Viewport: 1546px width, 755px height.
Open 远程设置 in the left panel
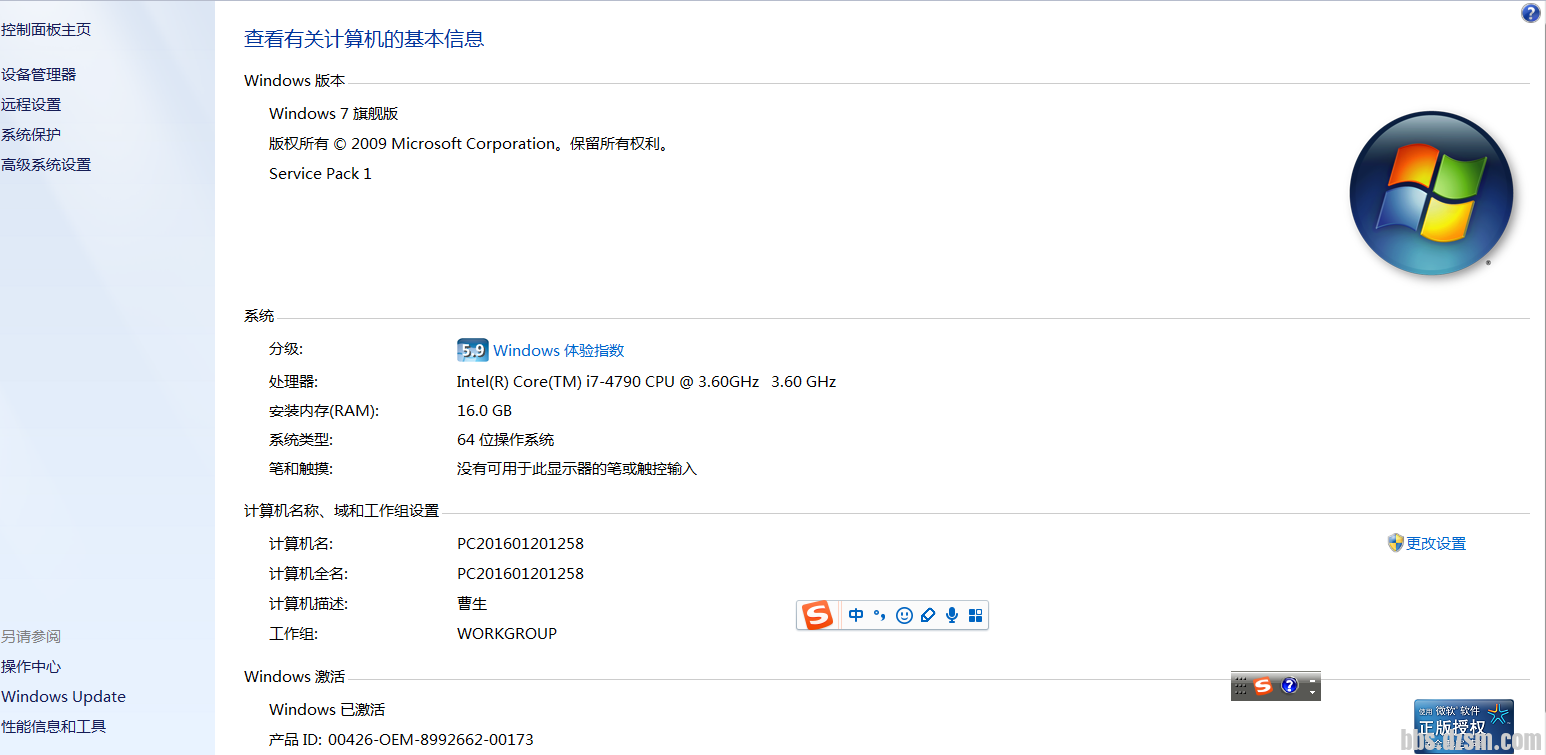coord(31,104)
